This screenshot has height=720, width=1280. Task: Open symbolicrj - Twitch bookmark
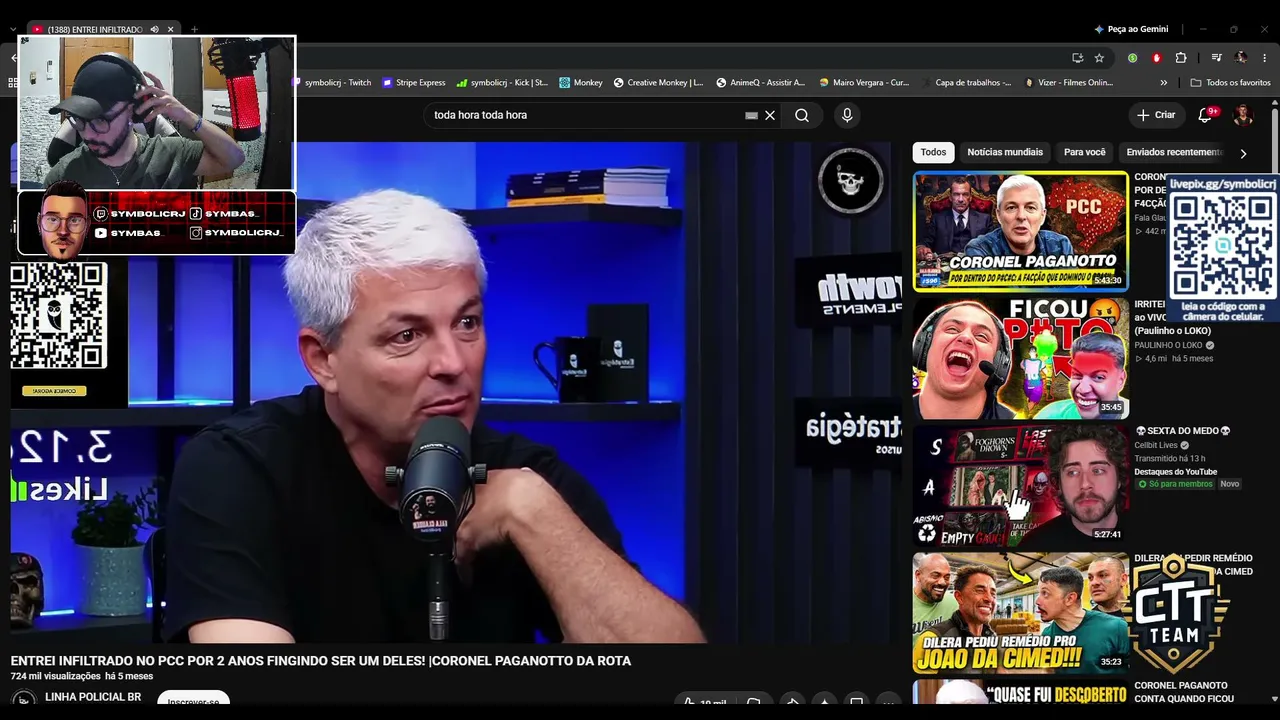pos(332,83)
